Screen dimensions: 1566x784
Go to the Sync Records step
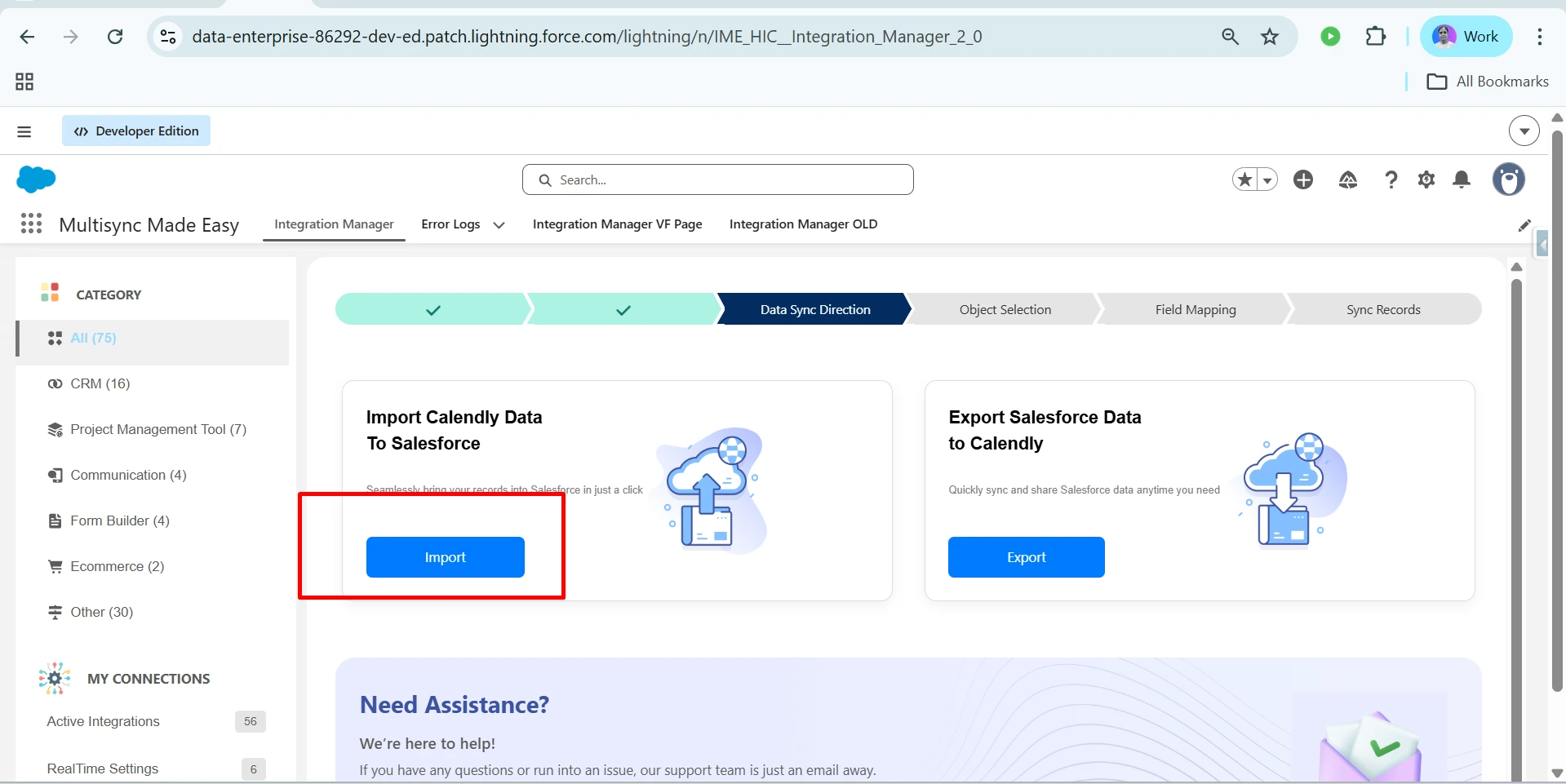pos(1383,309)
